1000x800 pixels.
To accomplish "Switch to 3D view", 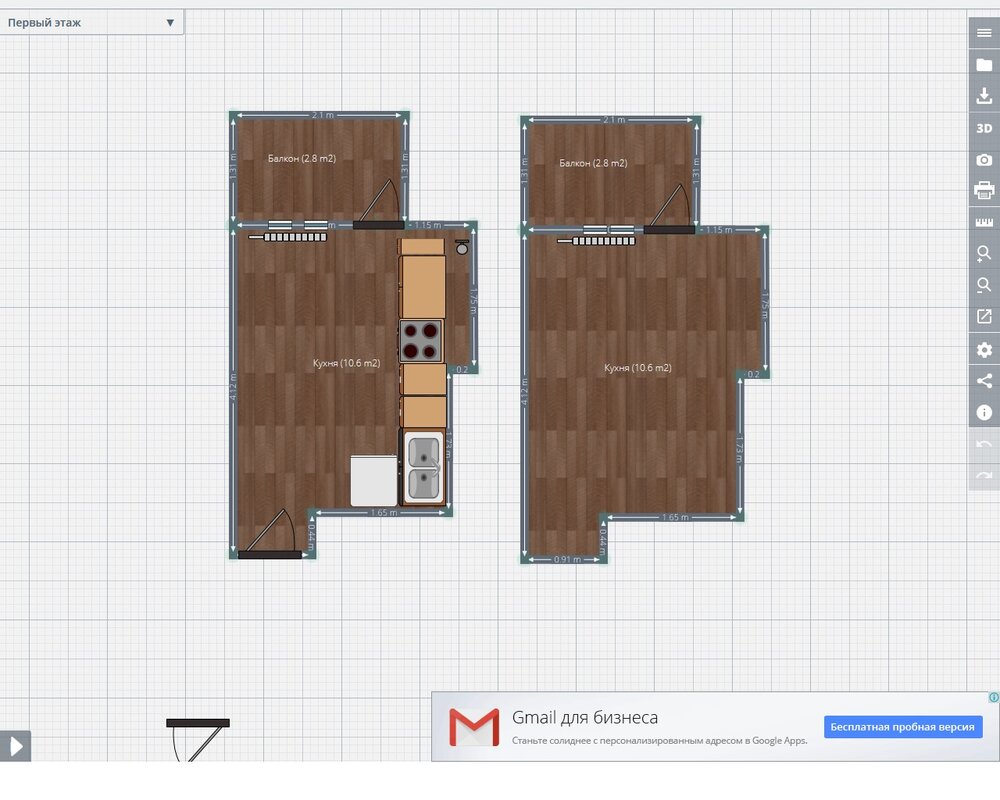I will click(984, 128).
